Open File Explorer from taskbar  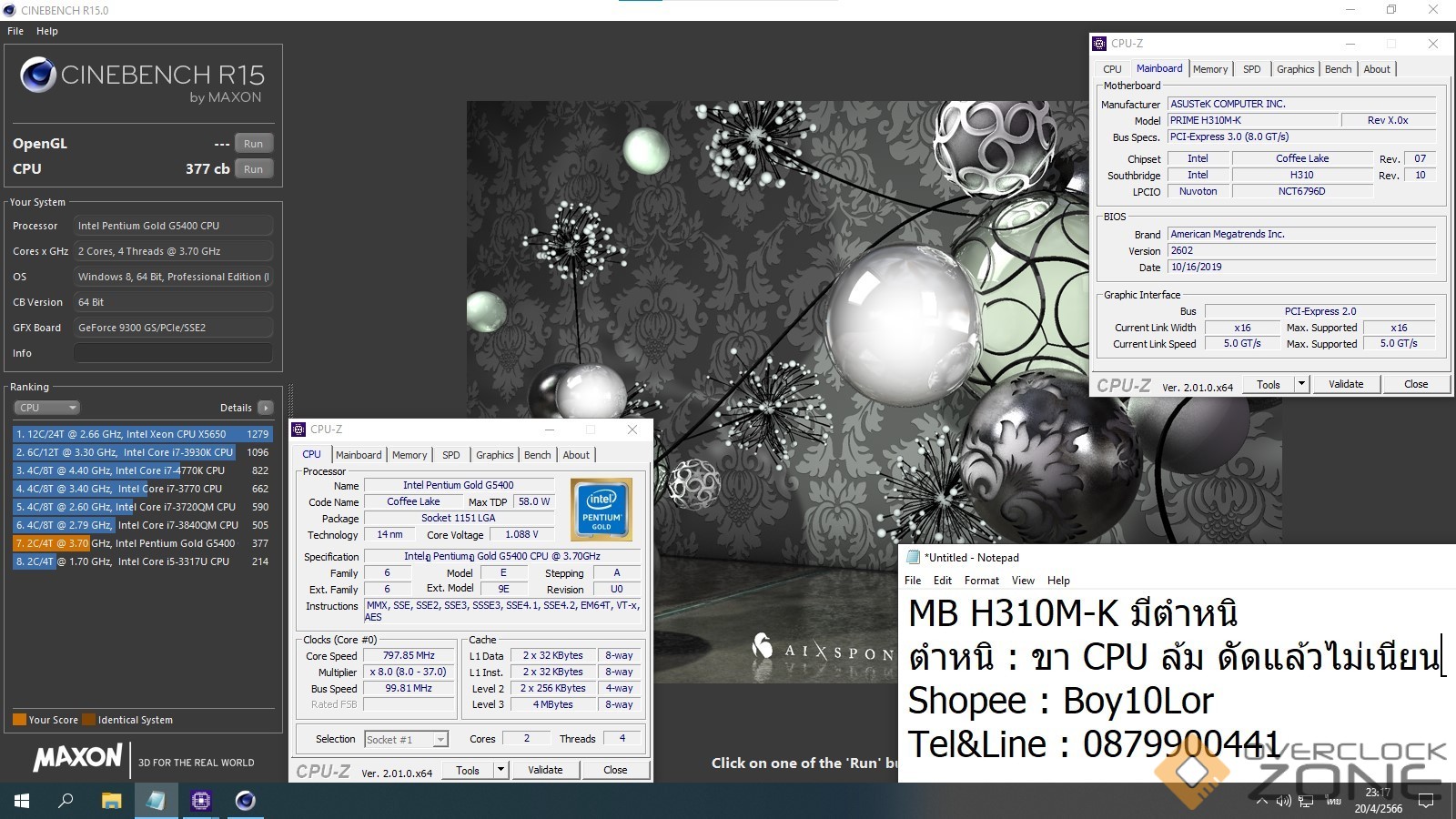(111, 801)
